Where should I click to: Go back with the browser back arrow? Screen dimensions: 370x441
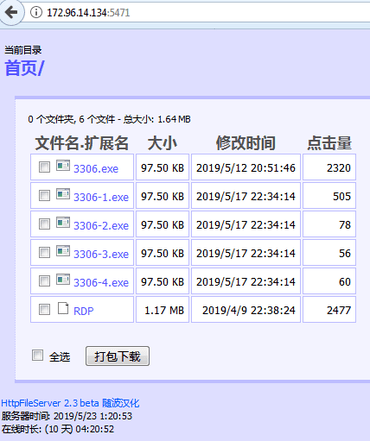point(11,13)
